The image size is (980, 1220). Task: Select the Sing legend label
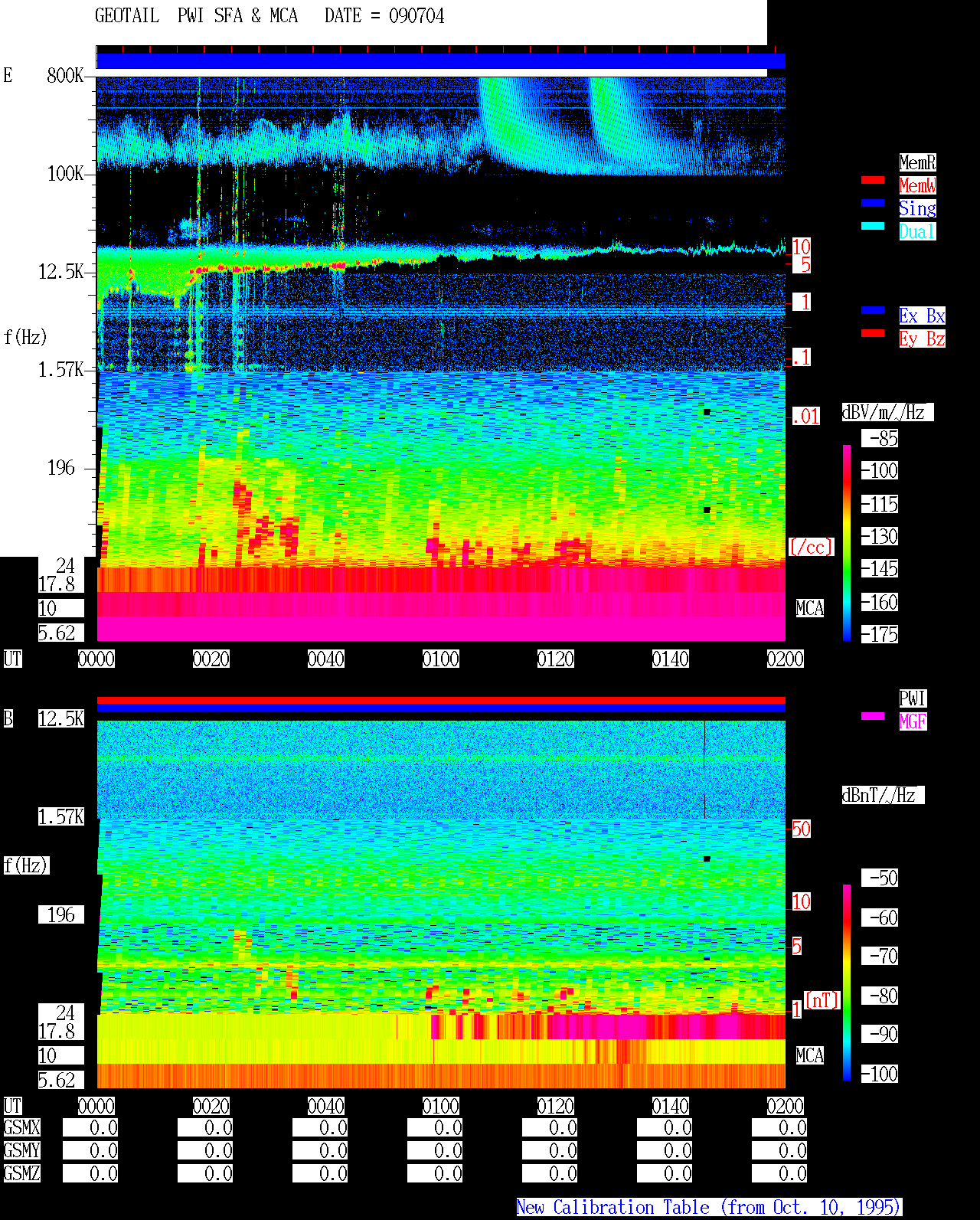click(x=917, y=208)
